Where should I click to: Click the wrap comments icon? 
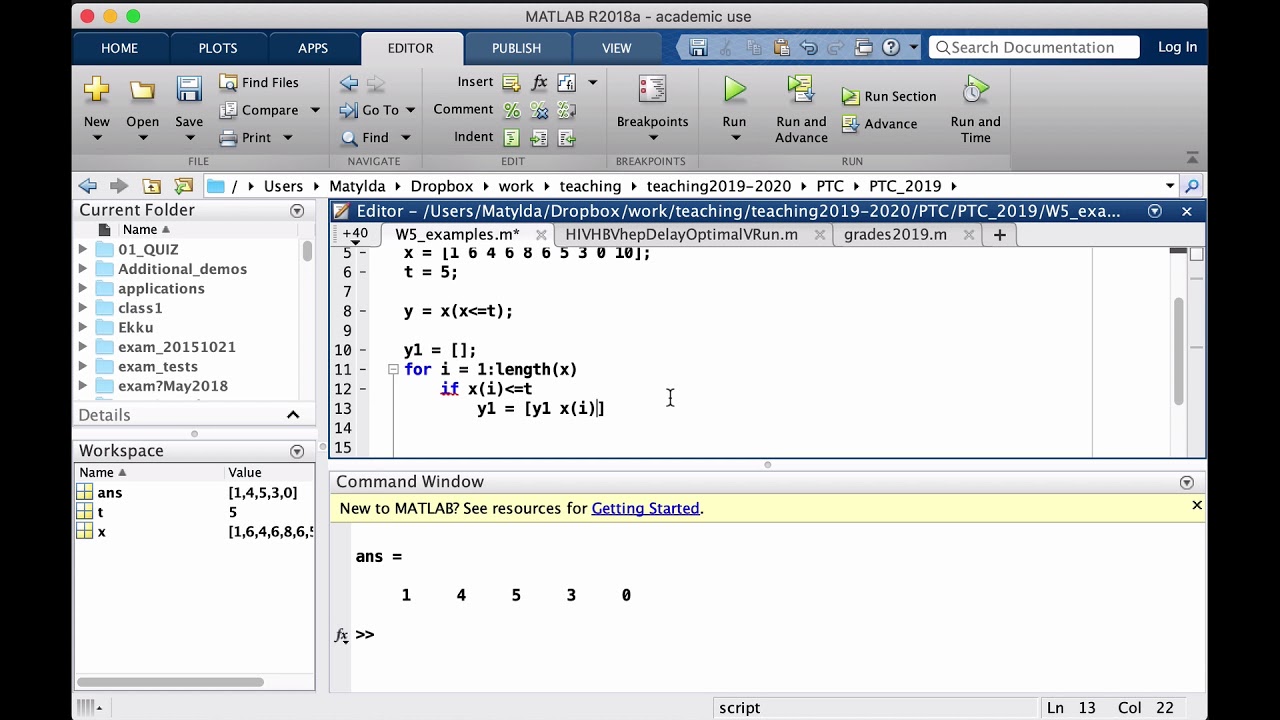coord(566,110)
